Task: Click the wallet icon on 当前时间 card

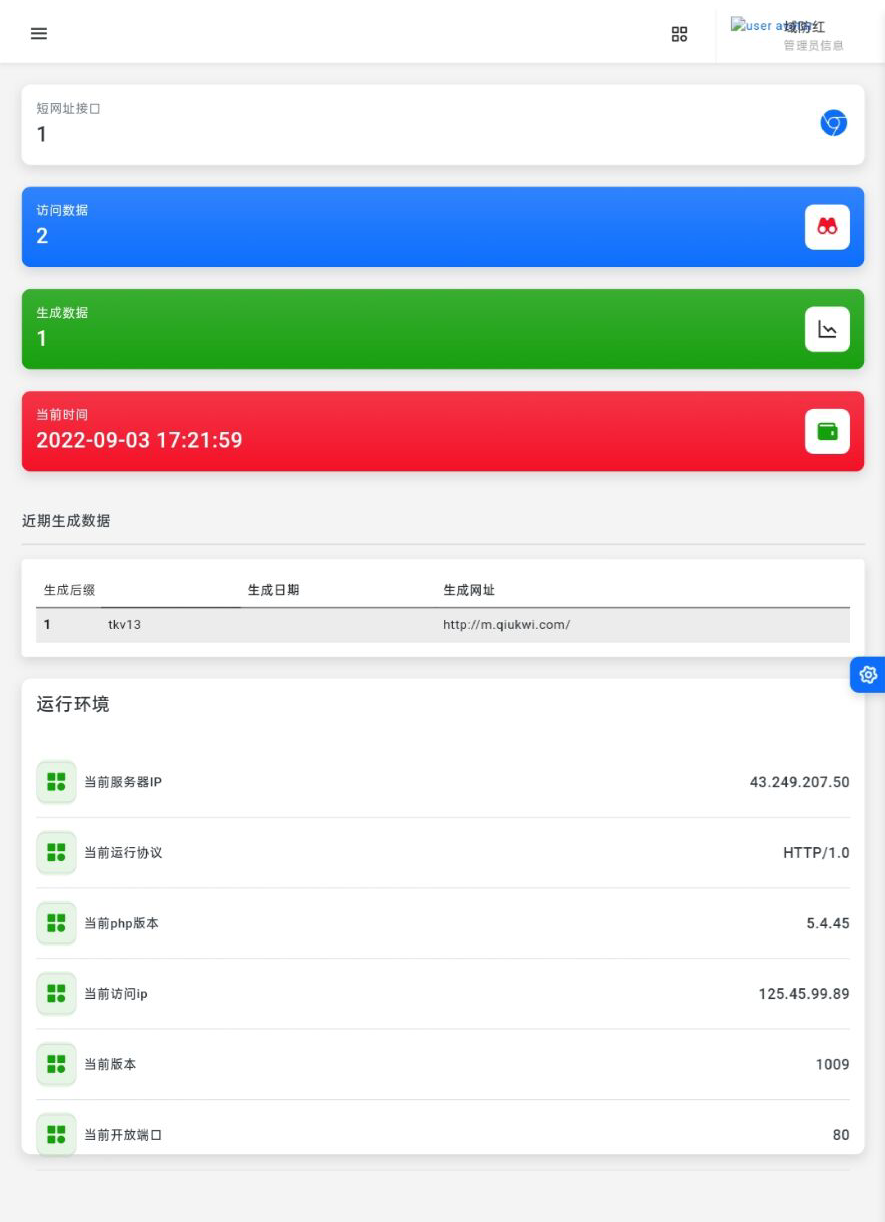Action: (827, 430)
